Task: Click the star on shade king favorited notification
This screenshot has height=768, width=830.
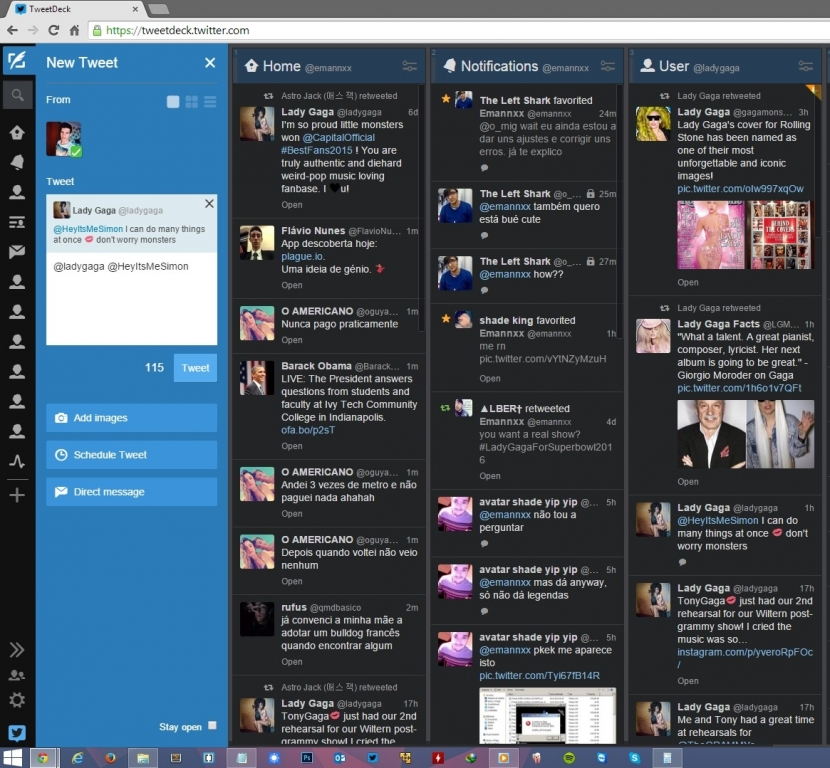Action: 446,319
